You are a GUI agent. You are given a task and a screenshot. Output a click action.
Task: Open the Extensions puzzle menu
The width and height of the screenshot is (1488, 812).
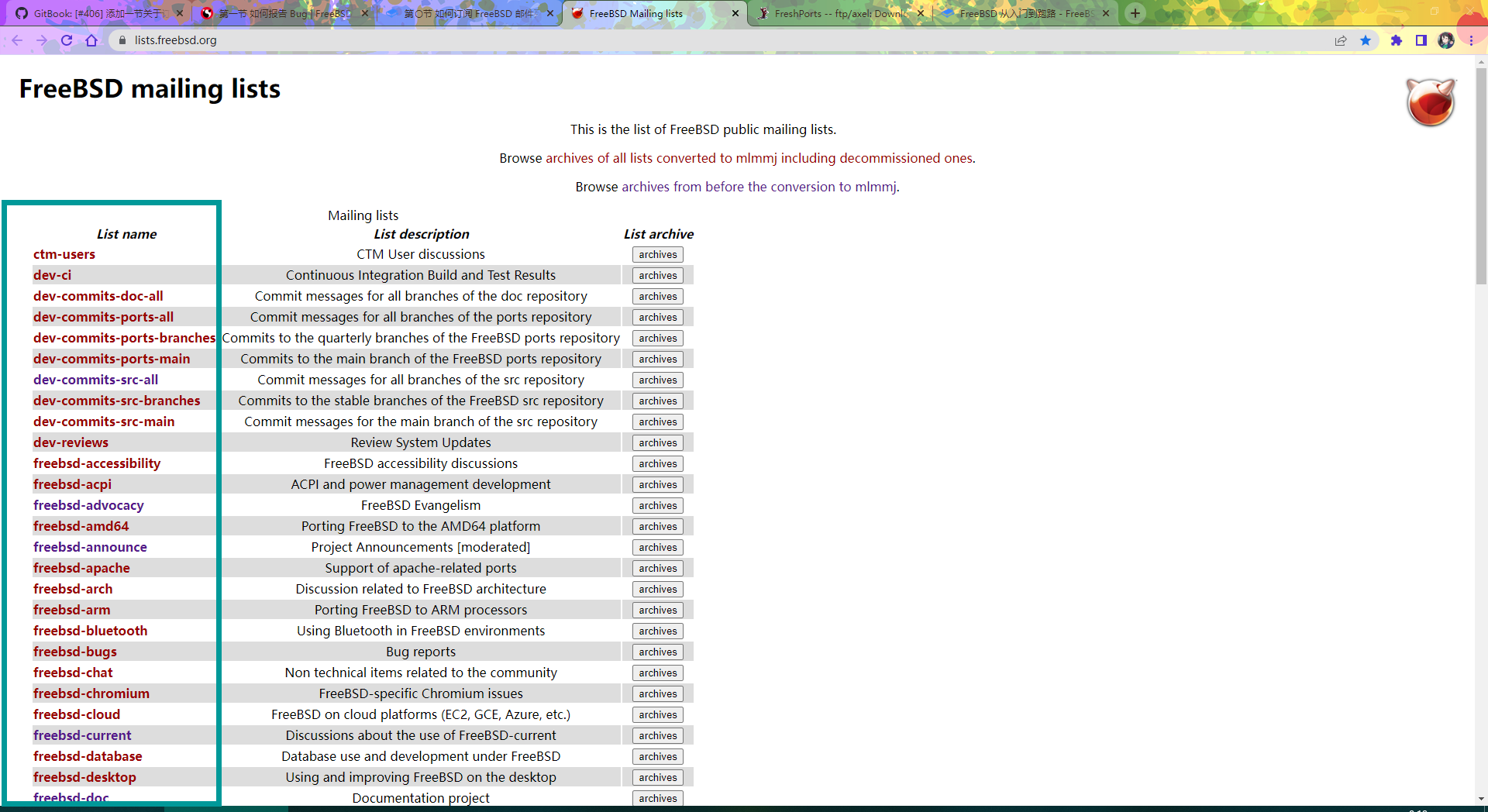coord(1397,40)
